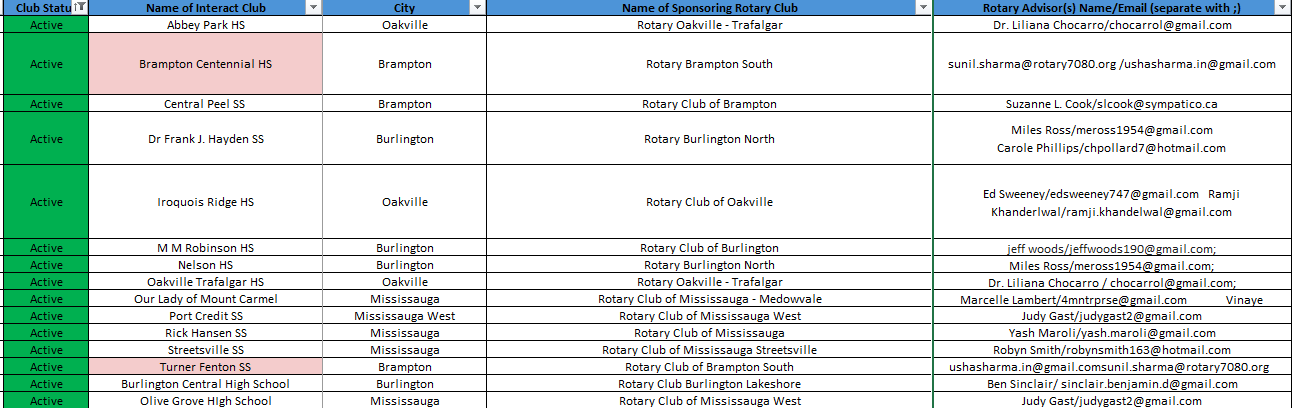Image resolution: width=1292 pixels, height=408 pixels.
Task: Select the pink Brampton Centennial HS cell
Action: [x=205, y=64]
